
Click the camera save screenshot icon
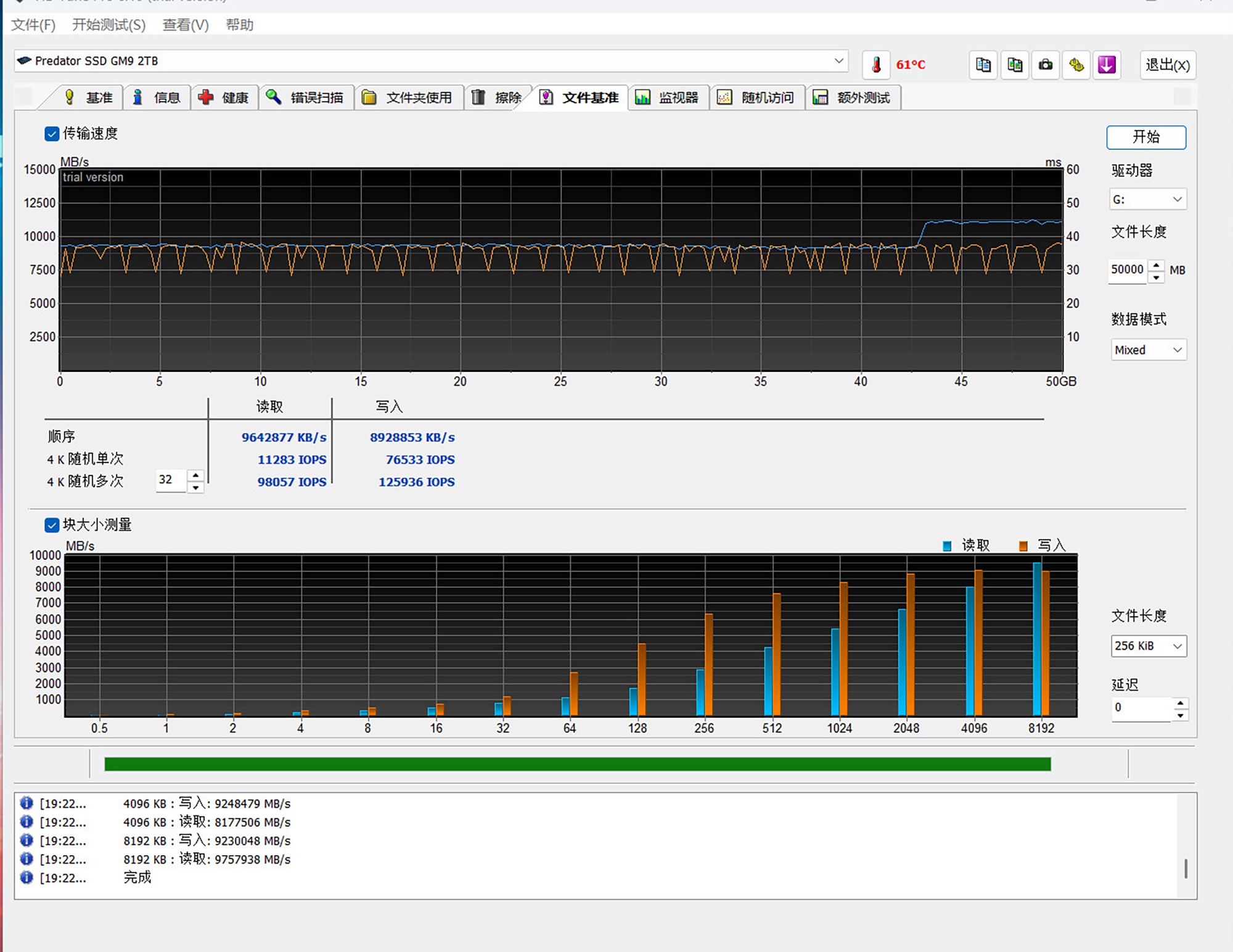point(1046,65)
